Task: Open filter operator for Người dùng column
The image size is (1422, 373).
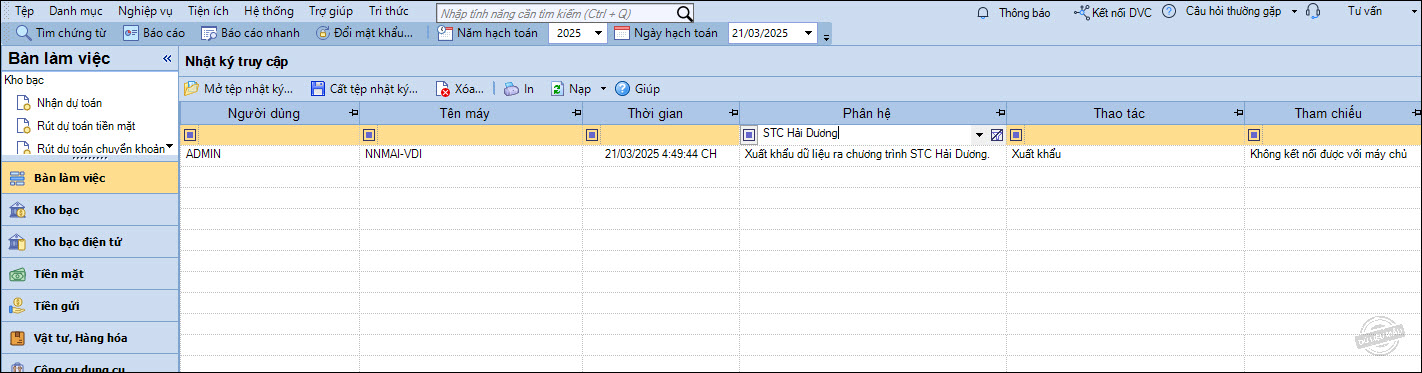Action: coord(189,135)
